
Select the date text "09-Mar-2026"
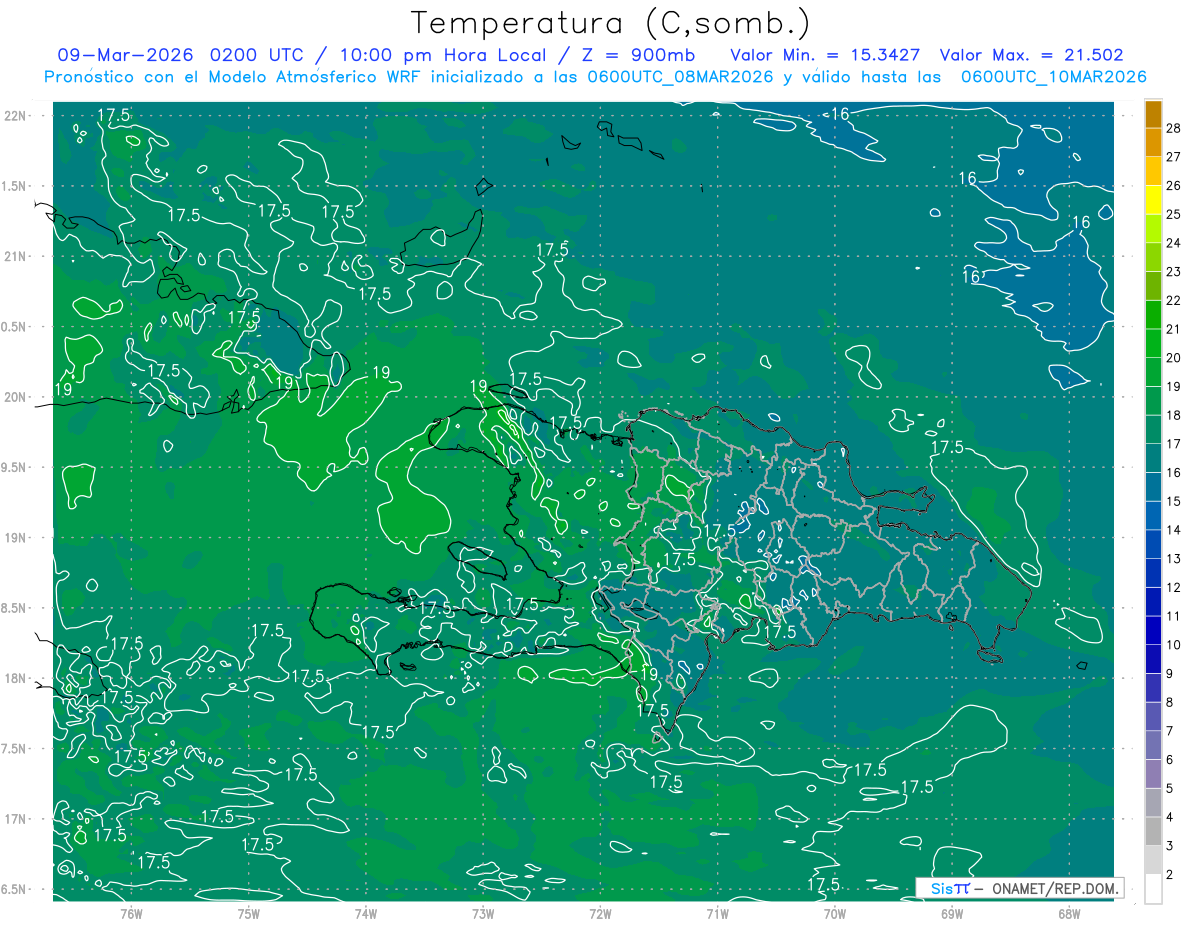tap(127, 56)
